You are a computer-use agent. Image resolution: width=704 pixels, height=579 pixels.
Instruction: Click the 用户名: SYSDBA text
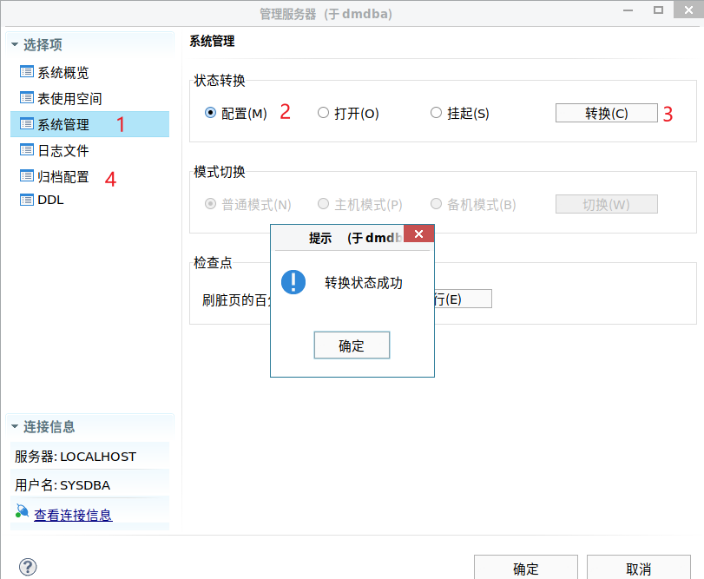[62, 485]
